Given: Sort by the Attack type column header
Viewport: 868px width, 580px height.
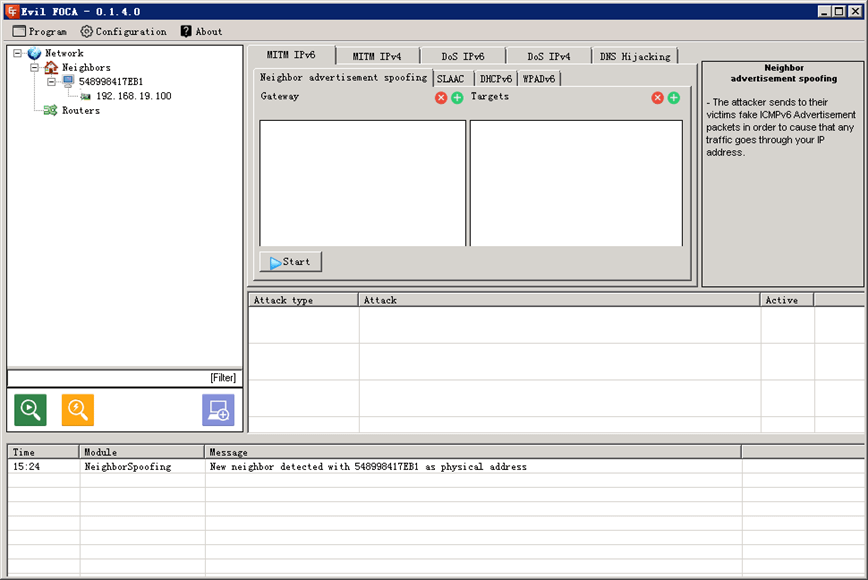Looking at the screenshot, I should (303, 300).
